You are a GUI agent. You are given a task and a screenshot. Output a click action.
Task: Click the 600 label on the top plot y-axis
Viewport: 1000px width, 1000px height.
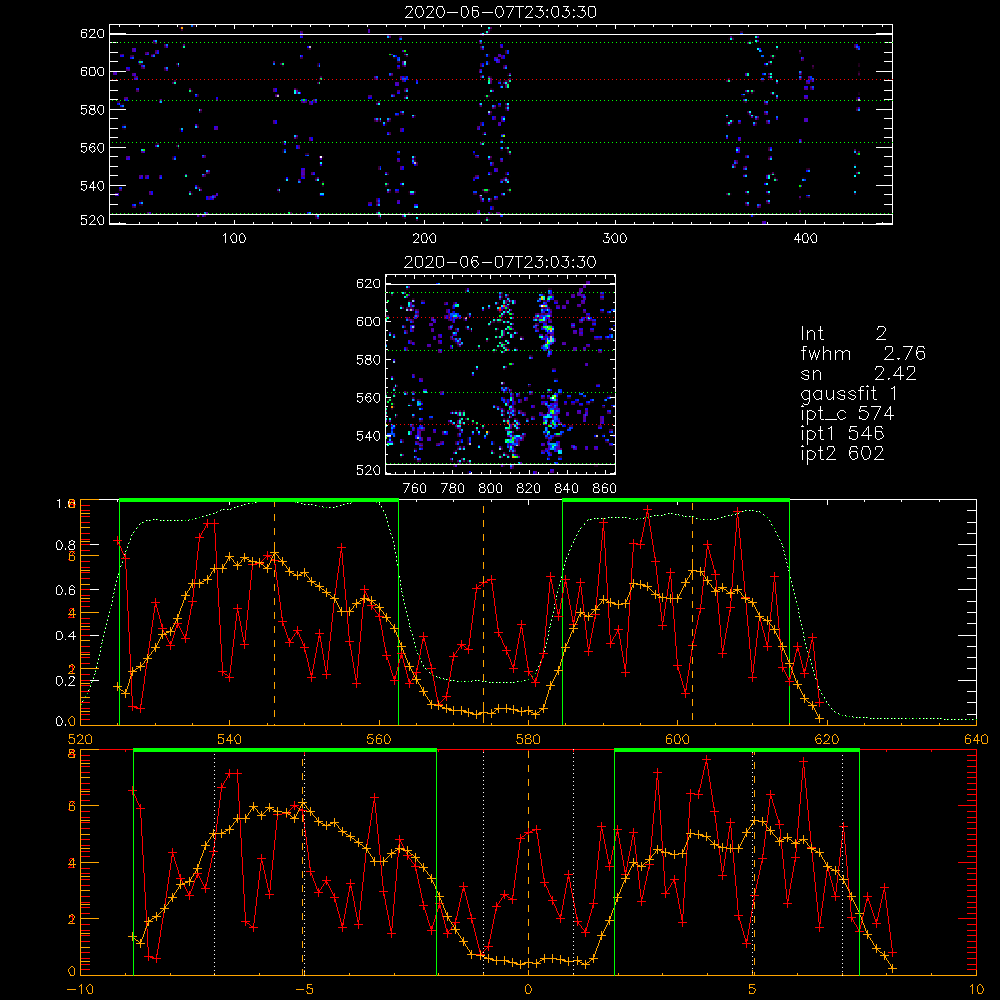coord(92,71)
